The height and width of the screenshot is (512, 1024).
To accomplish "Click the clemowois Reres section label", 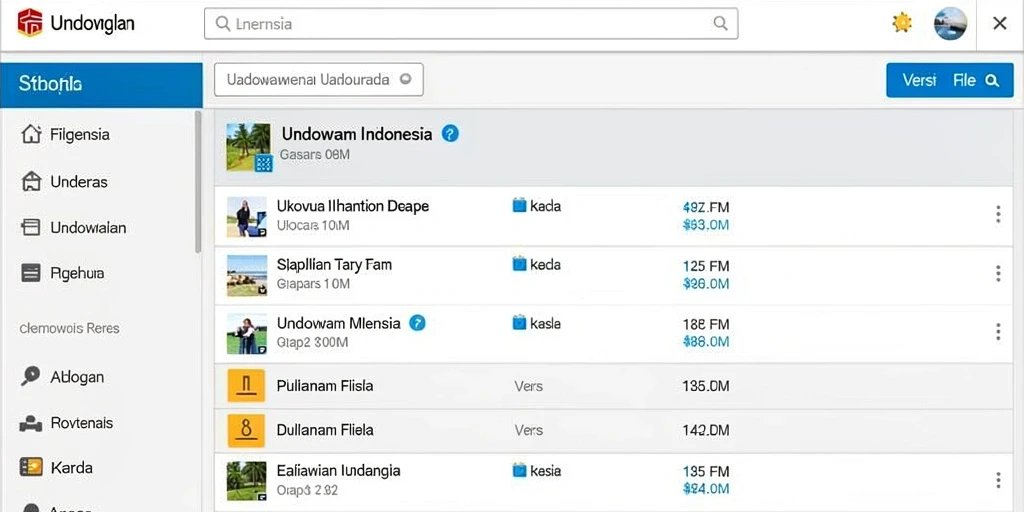I will [69, 328].
